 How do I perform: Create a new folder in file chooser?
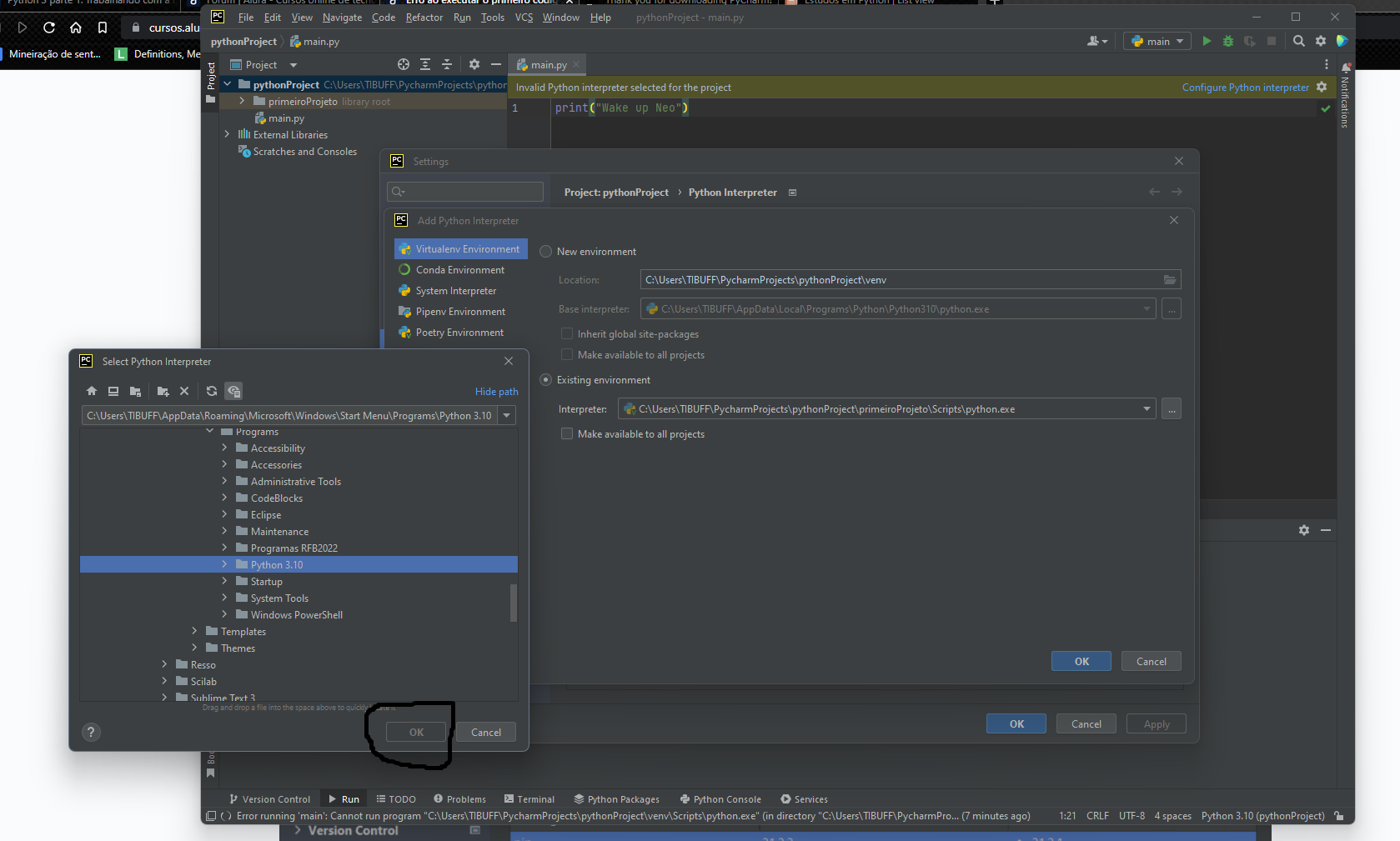tap(163, 391)
